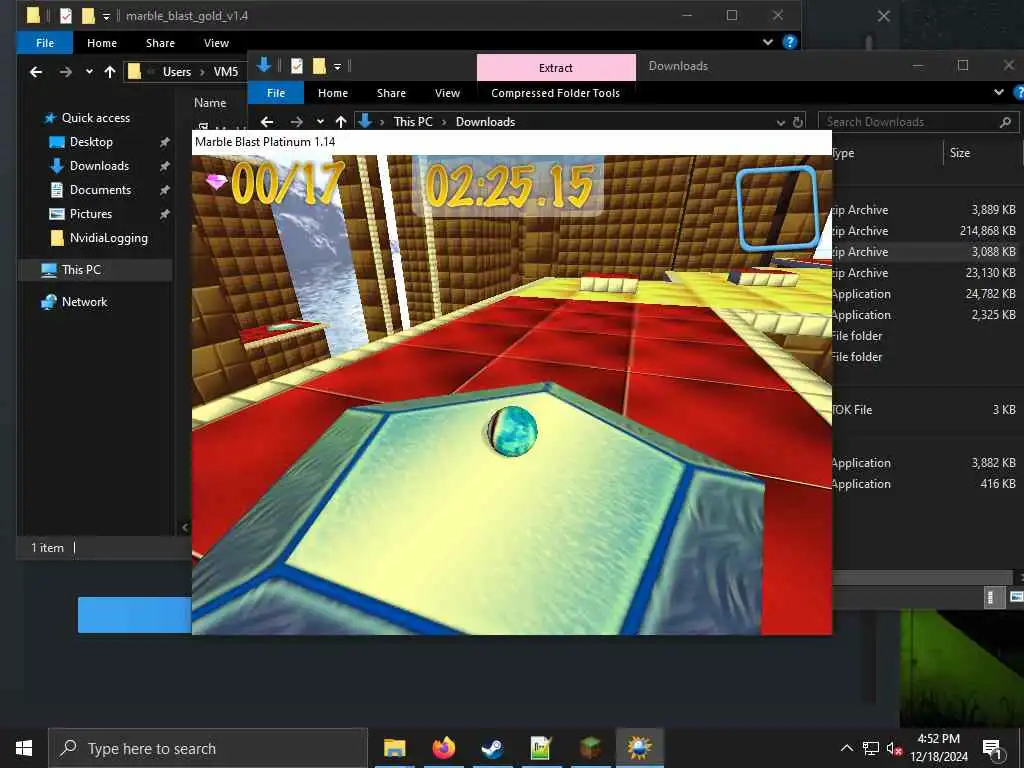This screenshot has height=768, width=1024.
Task: Click the 00/17 gem count in game
Action: 288,183
